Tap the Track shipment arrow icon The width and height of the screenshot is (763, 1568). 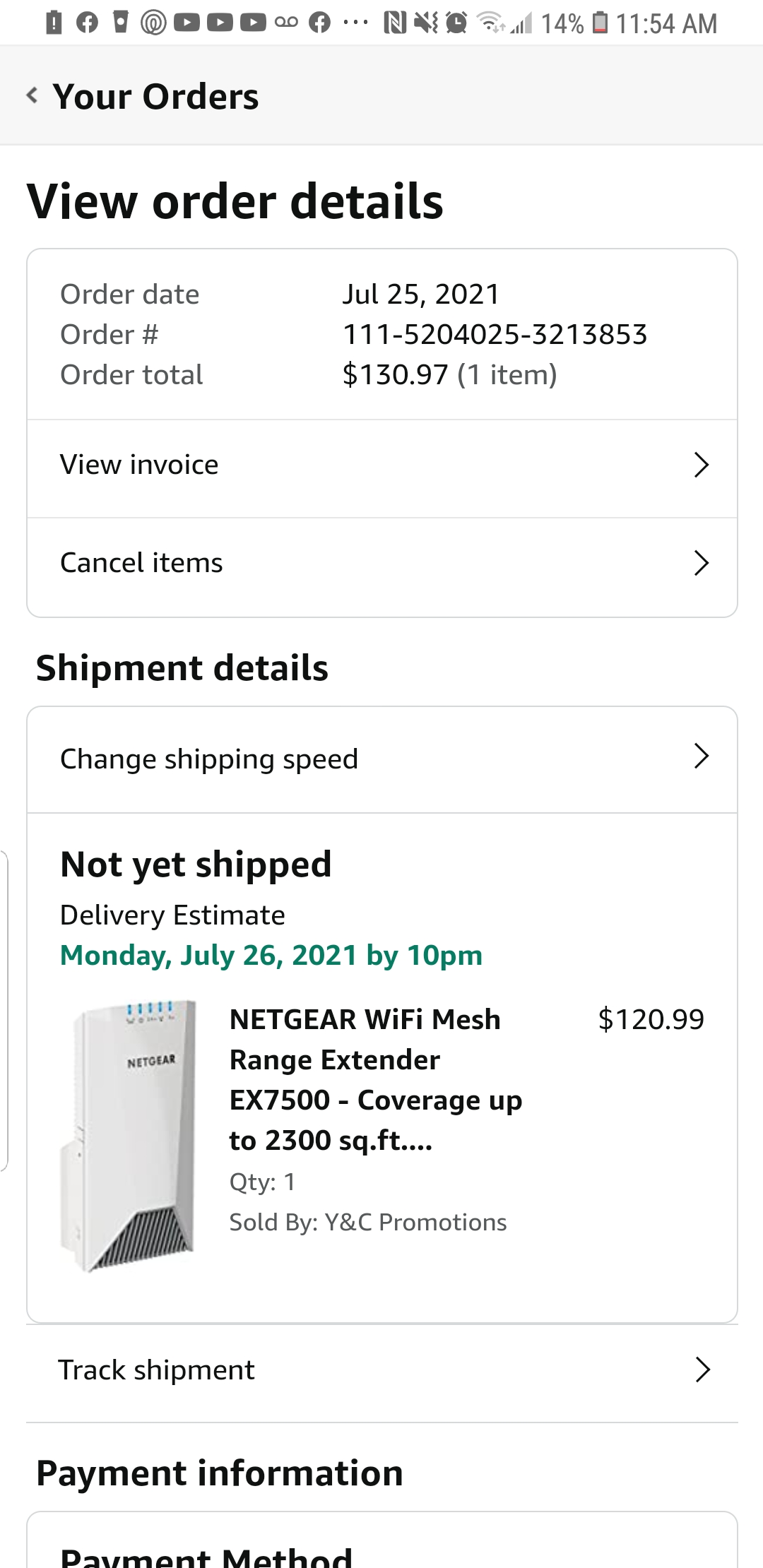tap(702, 1370)
